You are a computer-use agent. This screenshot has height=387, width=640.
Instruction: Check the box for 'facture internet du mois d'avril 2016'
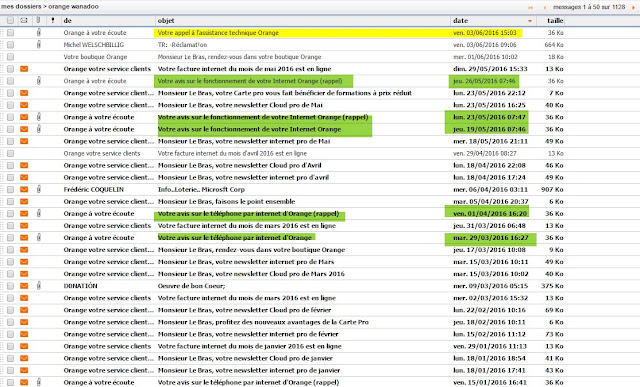tap(10, 153)
